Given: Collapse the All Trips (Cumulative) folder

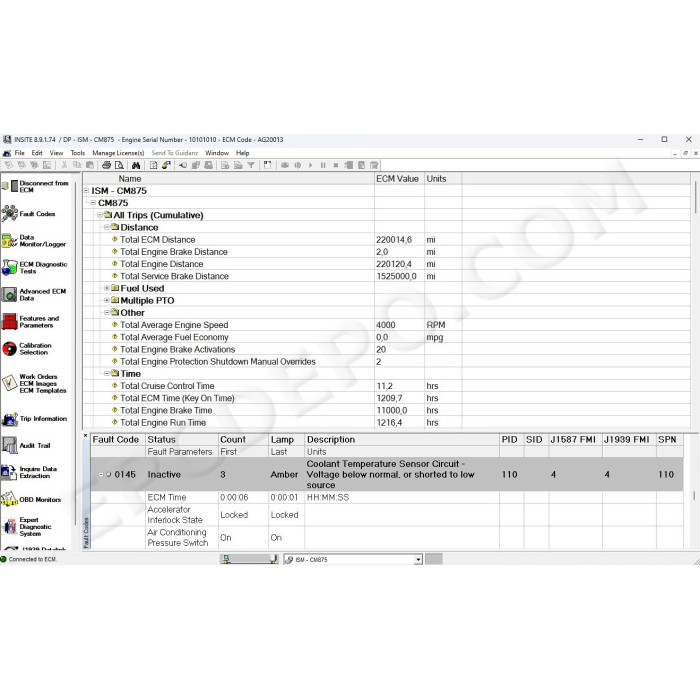Looking at the screenshot, I should [x=100, y=215].
